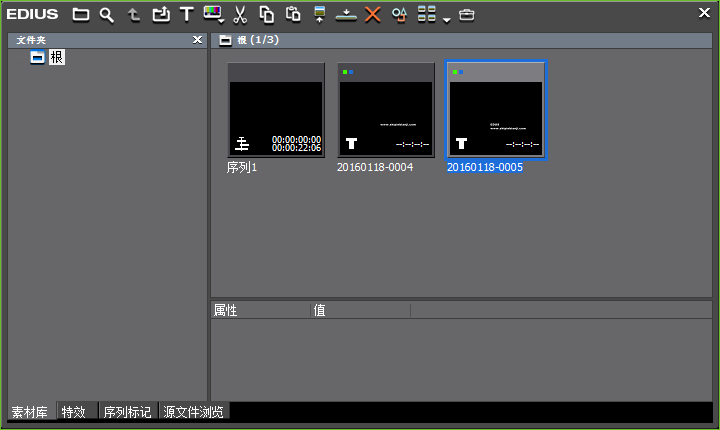This screenshot has width=720, height=430.
Task: Go up one folder level
Action: (134, 15)
